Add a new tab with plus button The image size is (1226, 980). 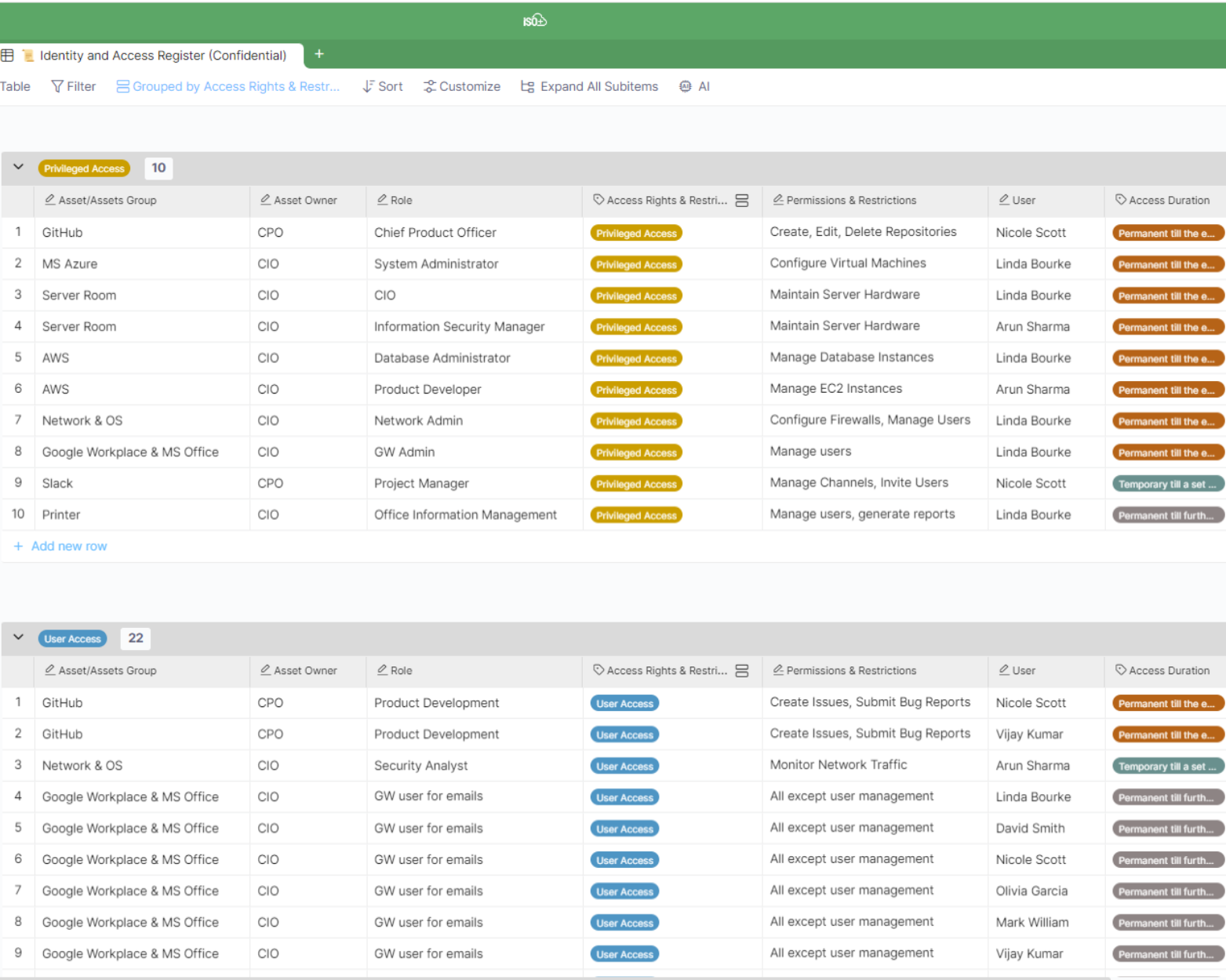pos(319,54)
